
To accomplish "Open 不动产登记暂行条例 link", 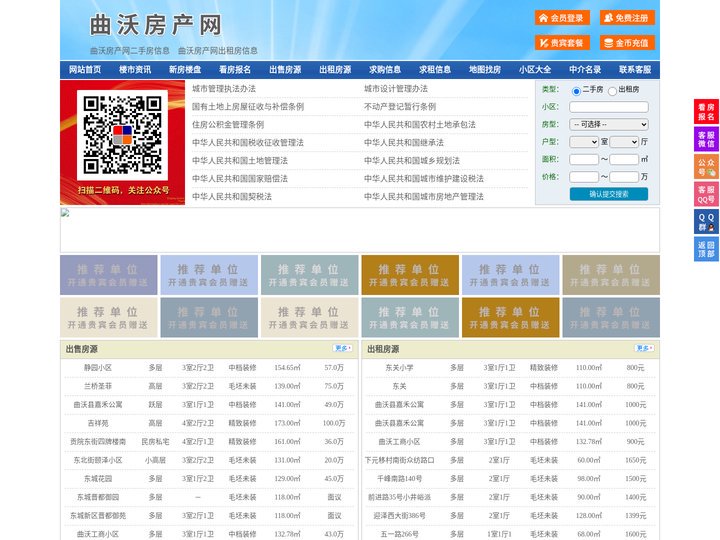I will pyautogui.click(x=400, y=107).
